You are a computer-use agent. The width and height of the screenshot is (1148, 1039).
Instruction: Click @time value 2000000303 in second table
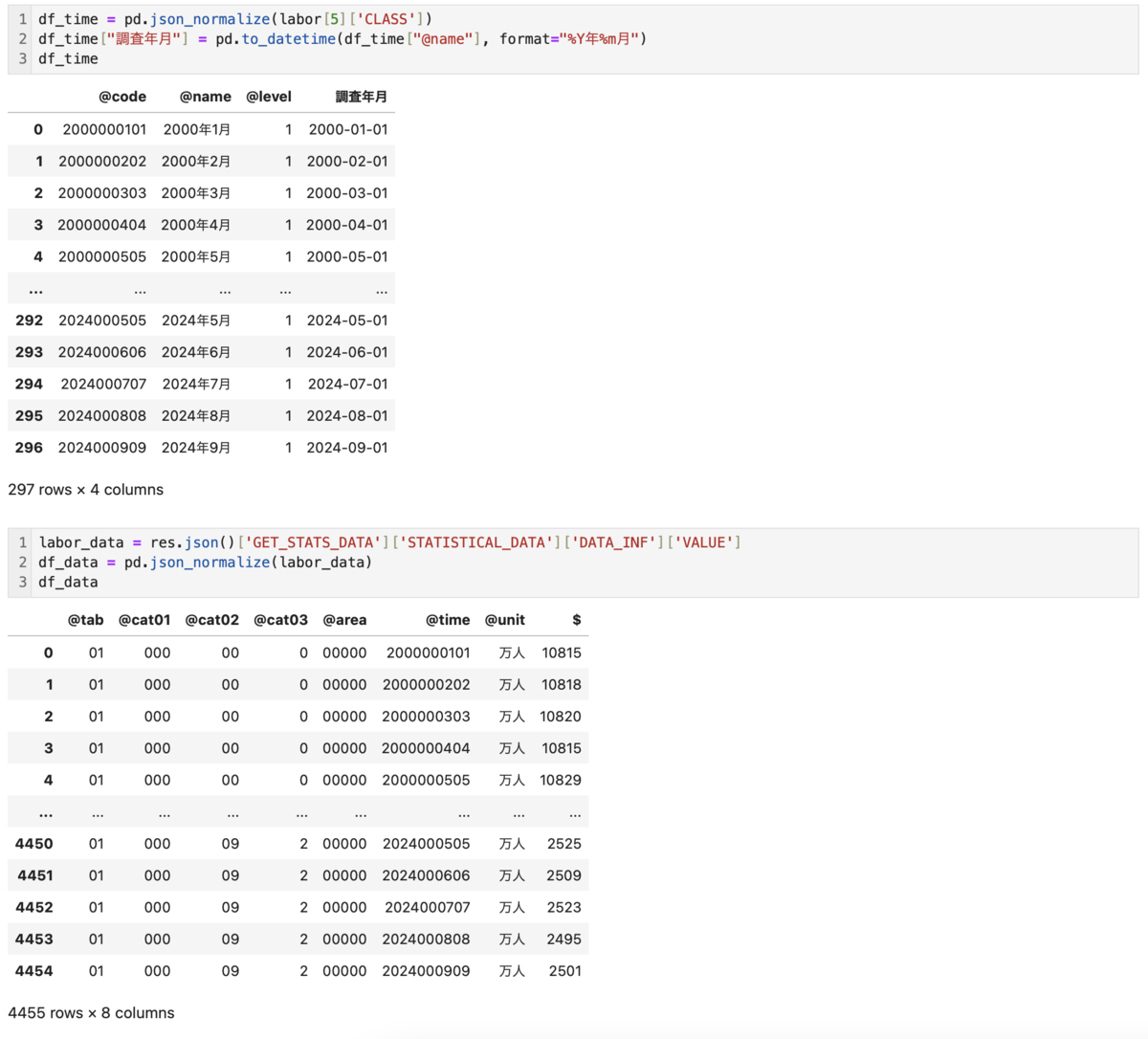(426, 717)
